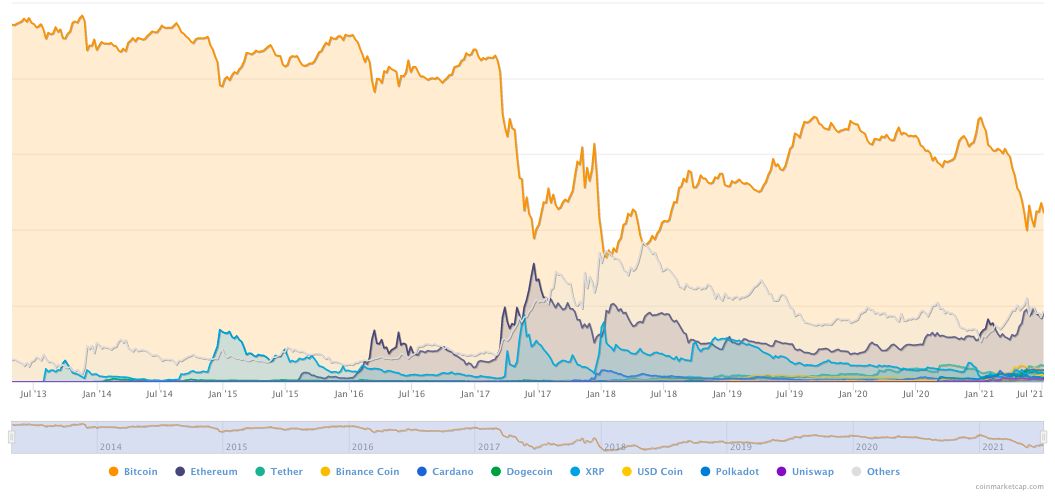Viewport: 1055px width, 499px height.
Task: Click the dark purple Ethereum legend dot
Action: pyautogui.click(x=180, y=472)
